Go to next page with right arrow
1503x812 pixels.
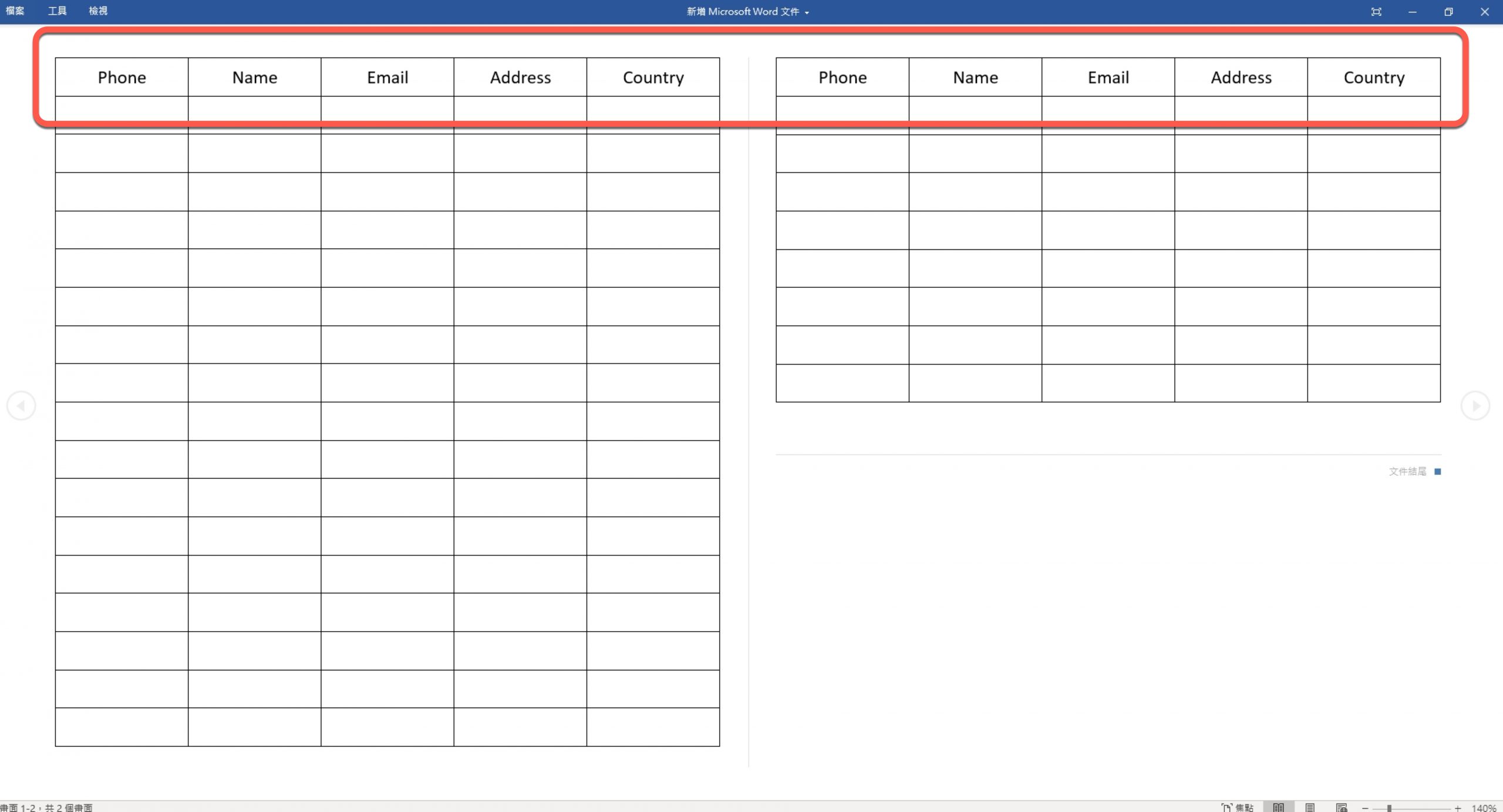pos(1475,406)
